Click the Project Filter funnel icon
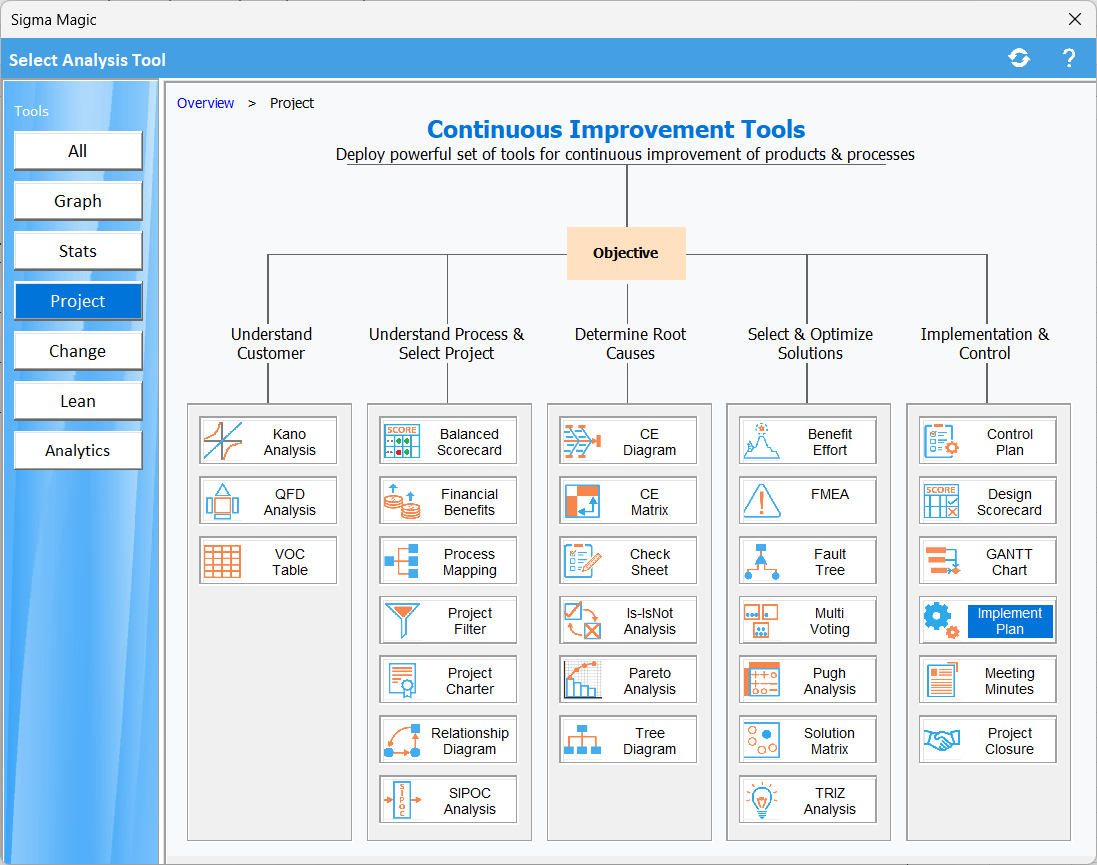 tap(402, 621)
